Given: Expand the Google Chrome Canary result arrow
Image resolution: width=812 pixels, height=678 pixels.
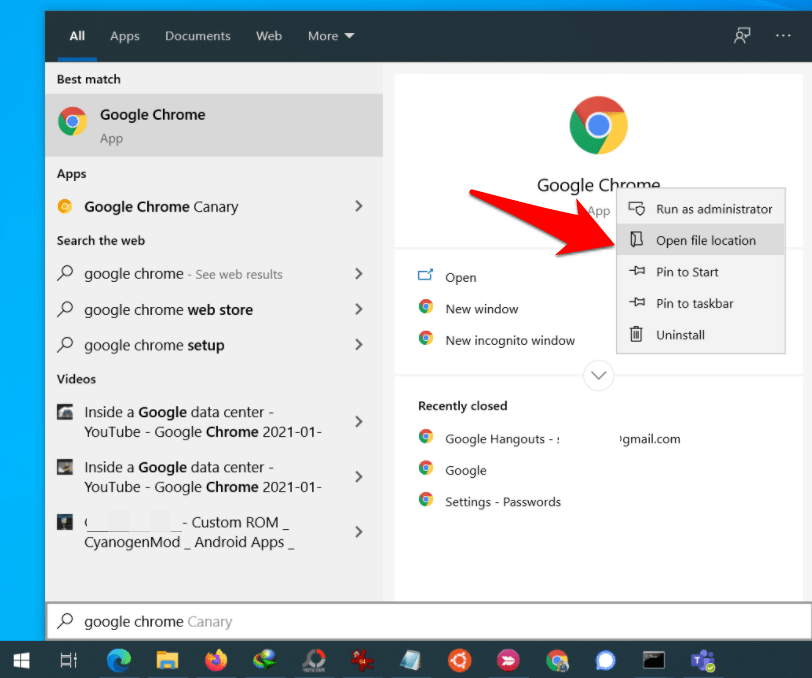Looking at the screenshot, I should (x=358, y=207).
